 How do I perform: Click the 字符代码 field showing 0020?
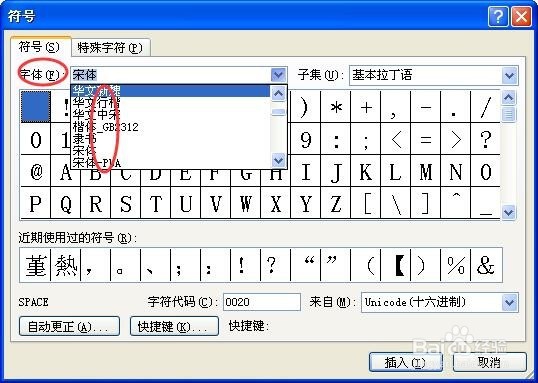pyautogui.click(x=262, y=302)
